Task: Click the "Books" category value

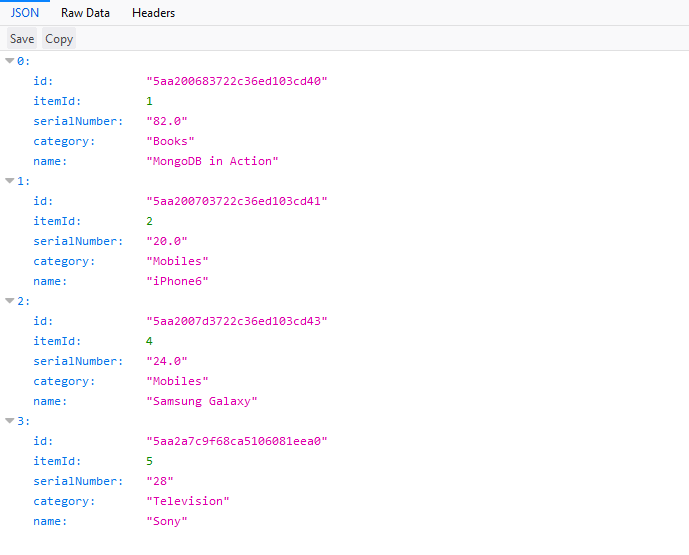Action: pos(170,141)
